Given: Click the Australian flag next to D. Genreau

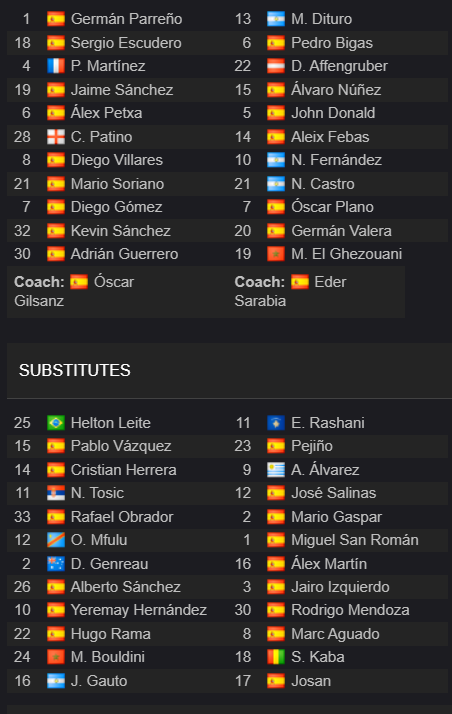Looking at the screenshot, I should [x=56, y=564].
